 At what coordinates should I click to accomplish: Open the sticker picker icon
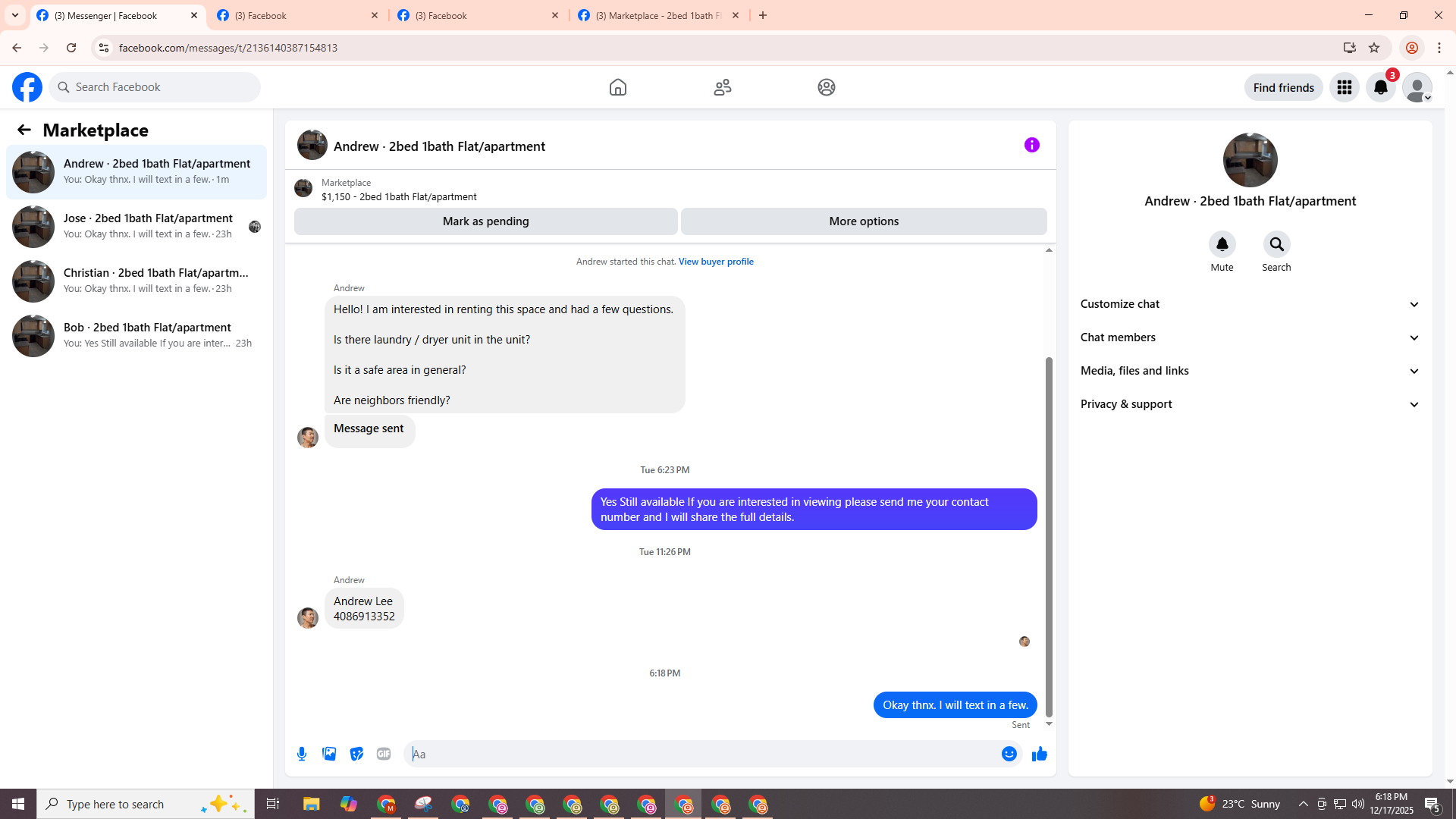click(356, 754)
